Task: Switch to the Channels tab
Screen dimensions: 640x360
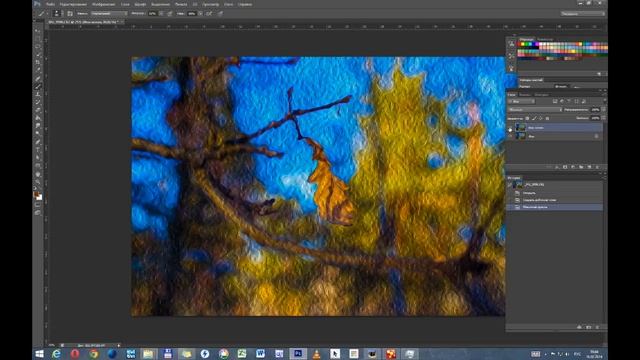Action: [525, 95]
